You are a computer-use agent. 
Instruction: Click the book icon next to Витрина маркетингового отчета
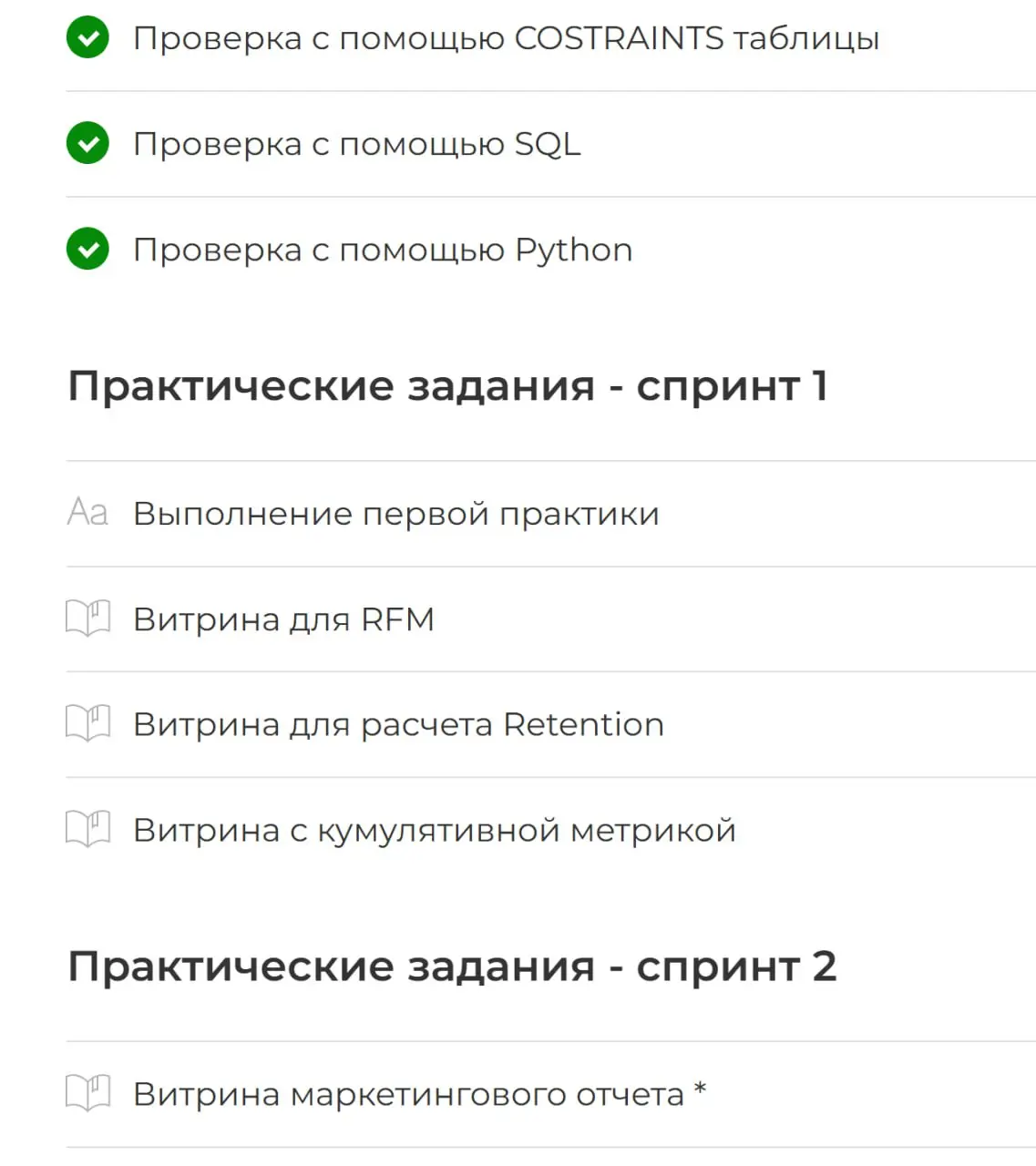point(88,1094)
